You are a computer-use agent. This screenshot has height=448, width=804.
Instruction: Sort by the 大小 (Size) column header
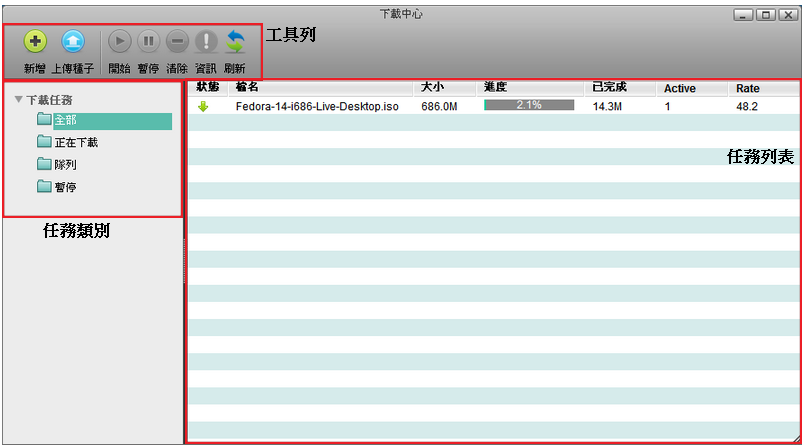click(433, 88)
